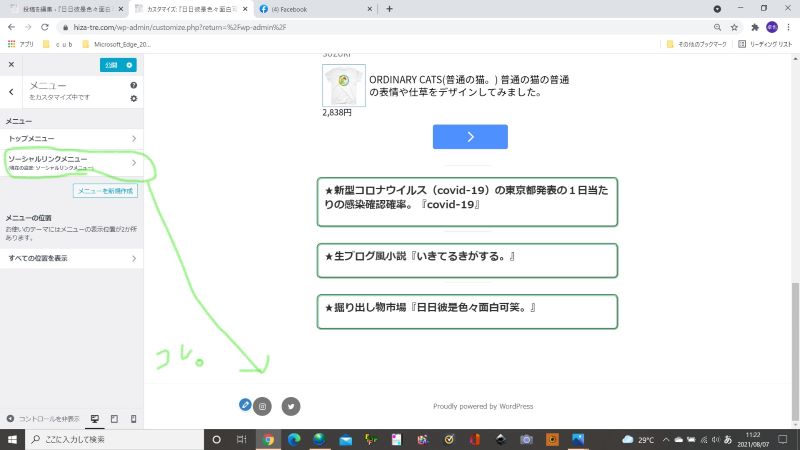
Task: Click the browser back arrow
Action: tap(11, 27)
